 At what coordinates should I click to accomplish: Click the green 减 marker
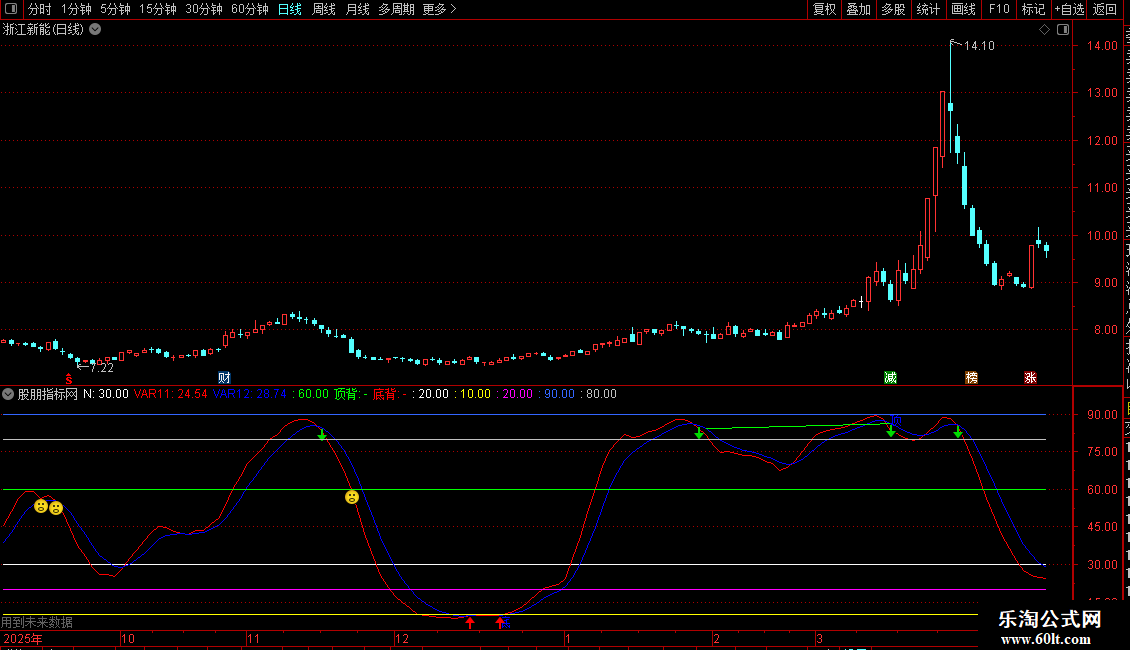pos(890,378)
